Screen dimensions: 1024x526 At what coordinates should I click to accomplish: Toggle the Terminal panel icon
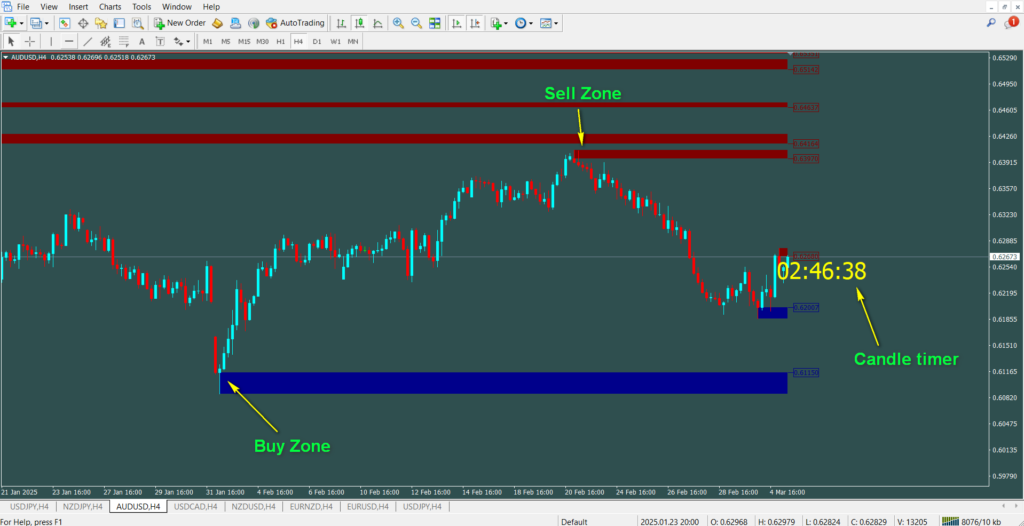click(x=119, y=24)
